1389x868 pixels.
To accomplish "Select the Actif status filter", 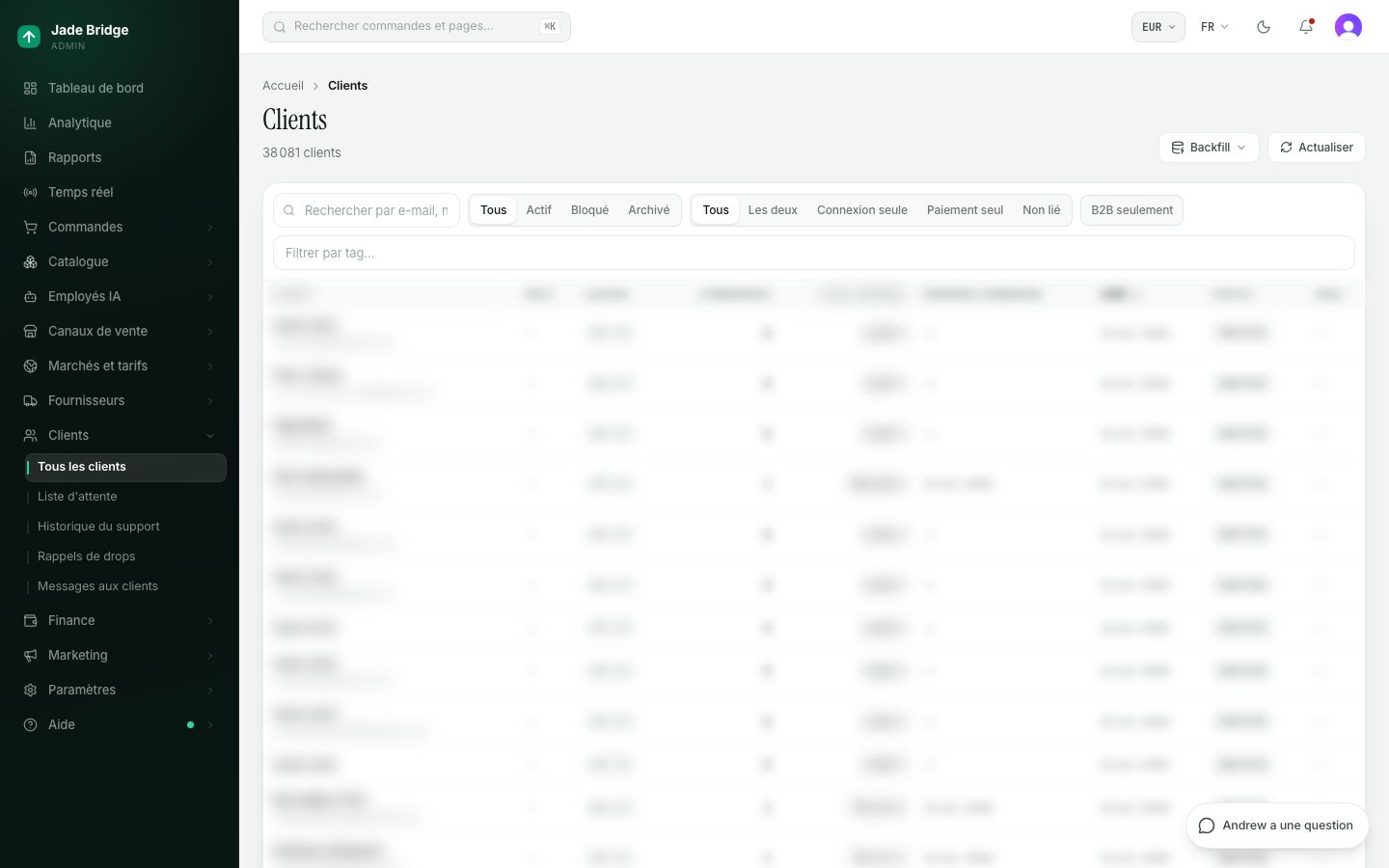I will click(538, 210).
